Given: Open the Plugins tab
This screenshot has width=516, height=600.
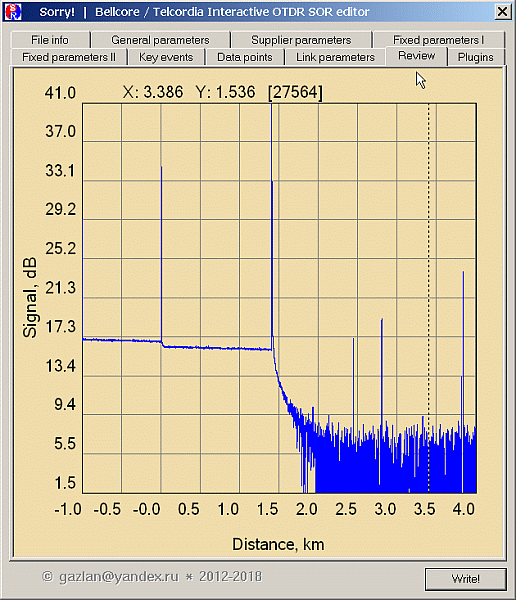Looking at the screenshot, I should tap(476, 57).
